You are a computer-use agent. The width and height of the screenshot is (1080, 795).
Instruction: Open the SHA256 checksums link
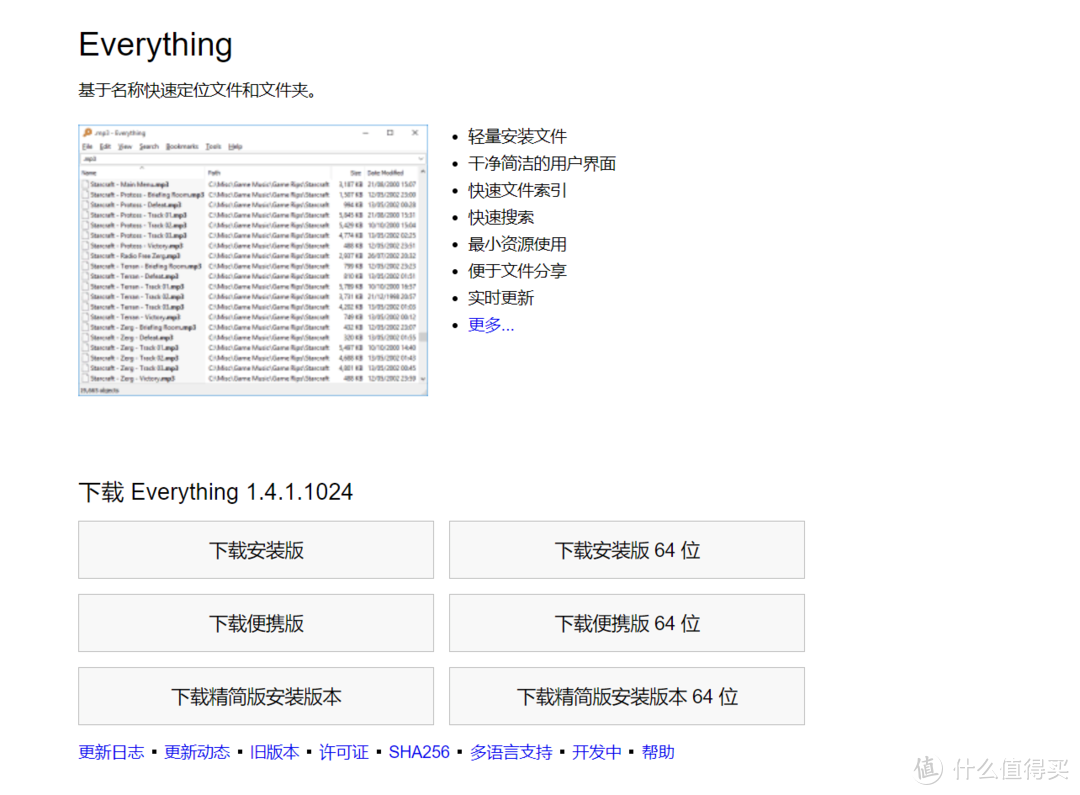tap(419, 752)
